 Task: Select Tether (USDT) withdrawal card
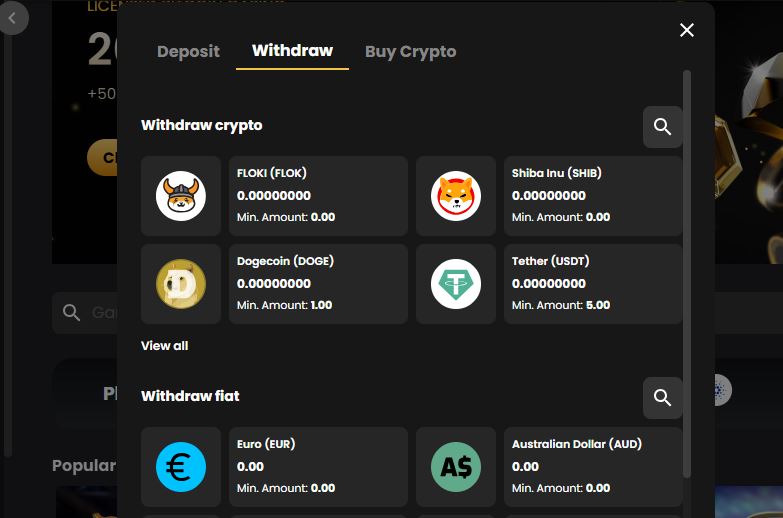(593, 284)
